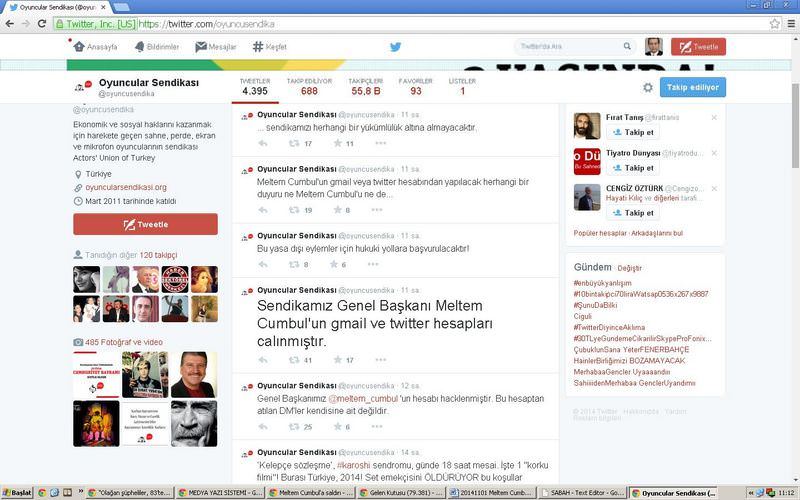The width and height of the screenshot is (800, 500).
Task: Retweet the 'Bu yasa dışı eylemler' tweet
Action: click(x=294, y=264)
